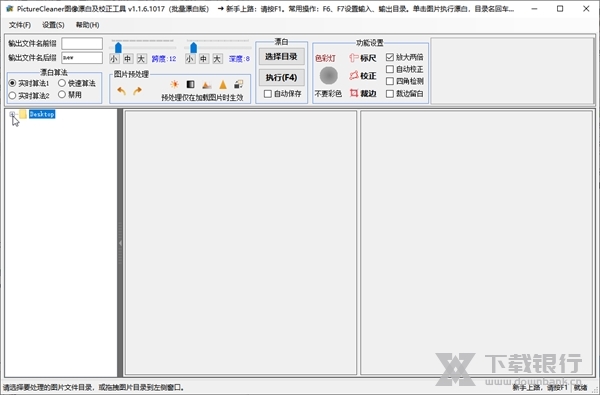Click the left image preview pane
The width and height of the screenshot is (600, 395).
click(x=241, y=243)
